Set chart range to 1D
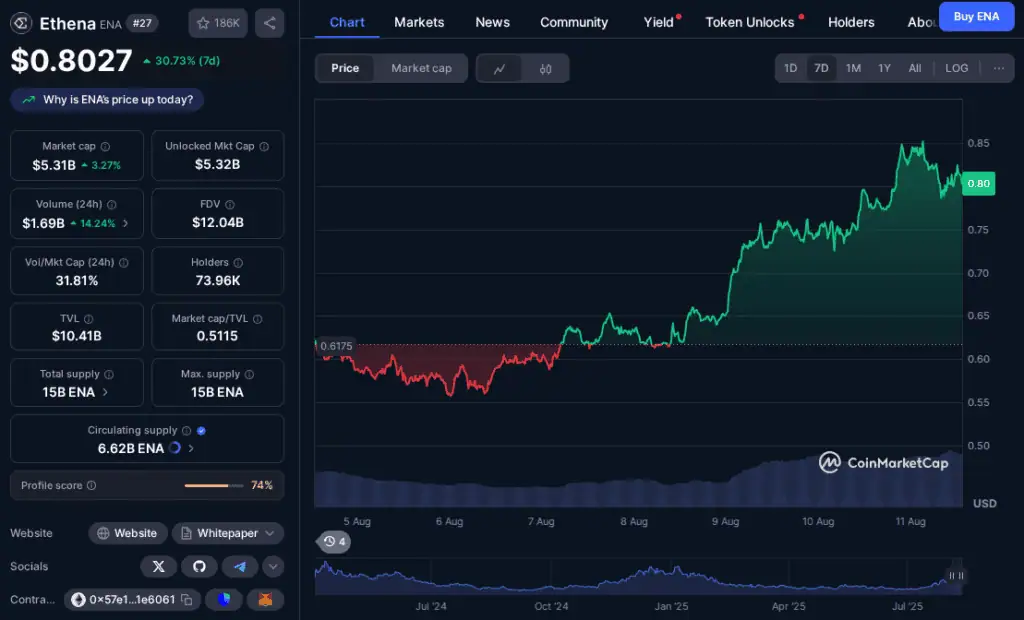1024x620 pixels. coord(790,68)
